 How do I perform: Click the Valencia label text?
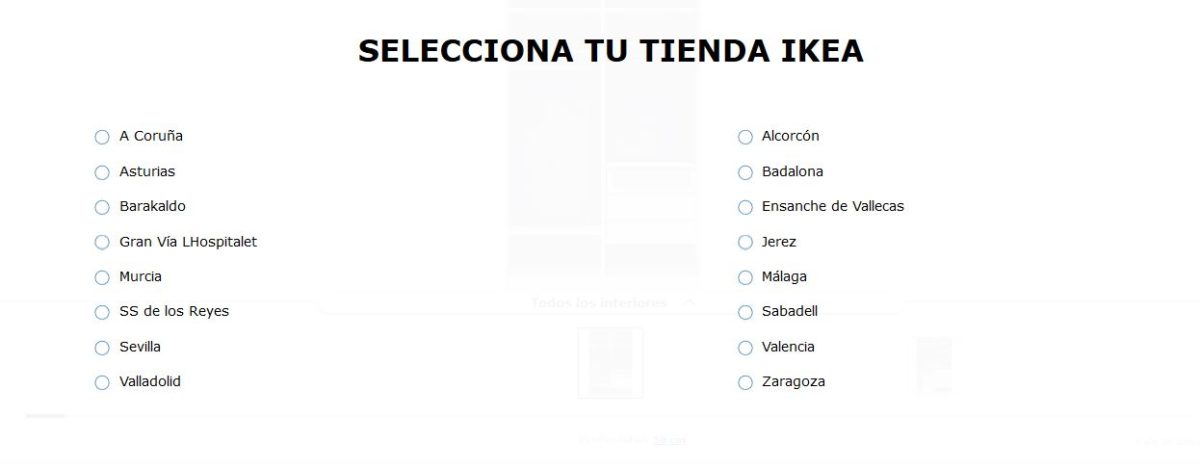pyautogui.click(x=788, y=347)
